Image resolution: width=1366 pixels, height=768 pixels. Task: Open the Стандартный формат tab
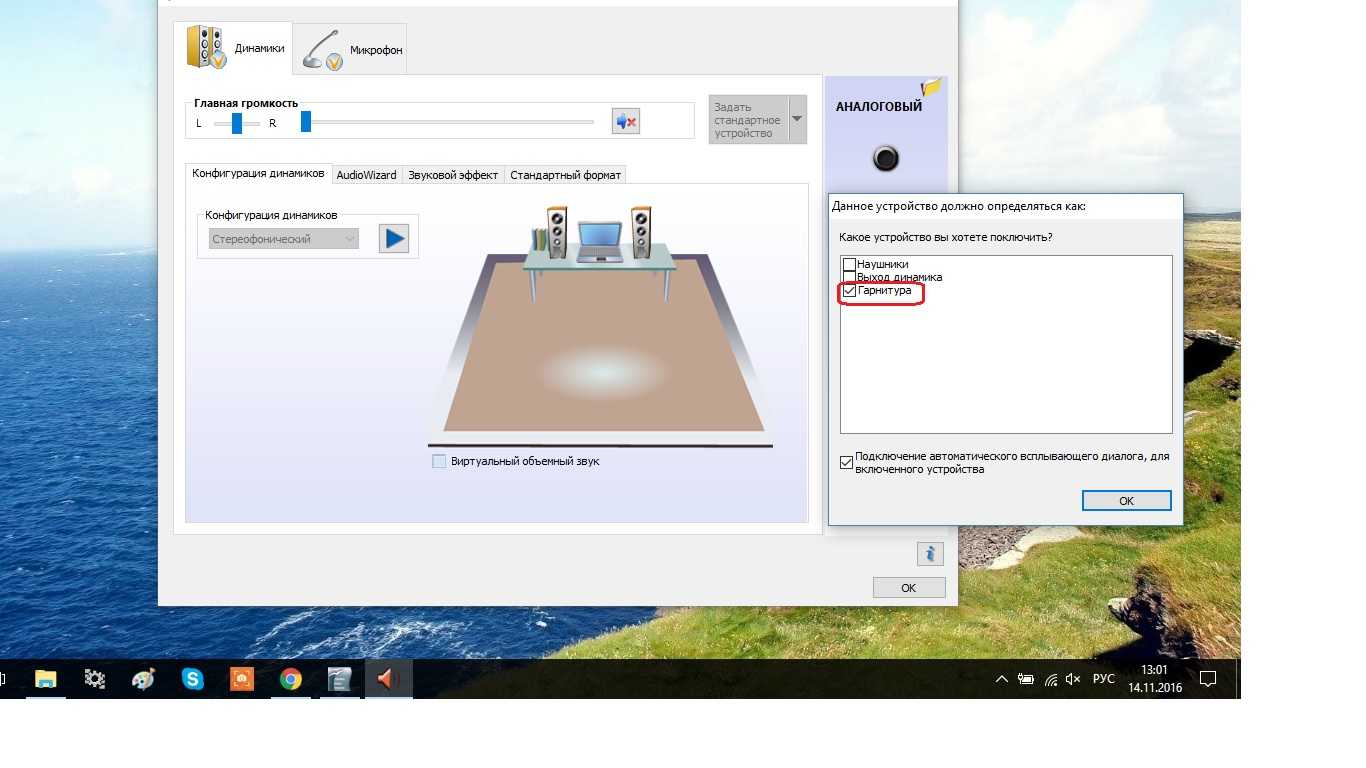(x=565, y=174)
